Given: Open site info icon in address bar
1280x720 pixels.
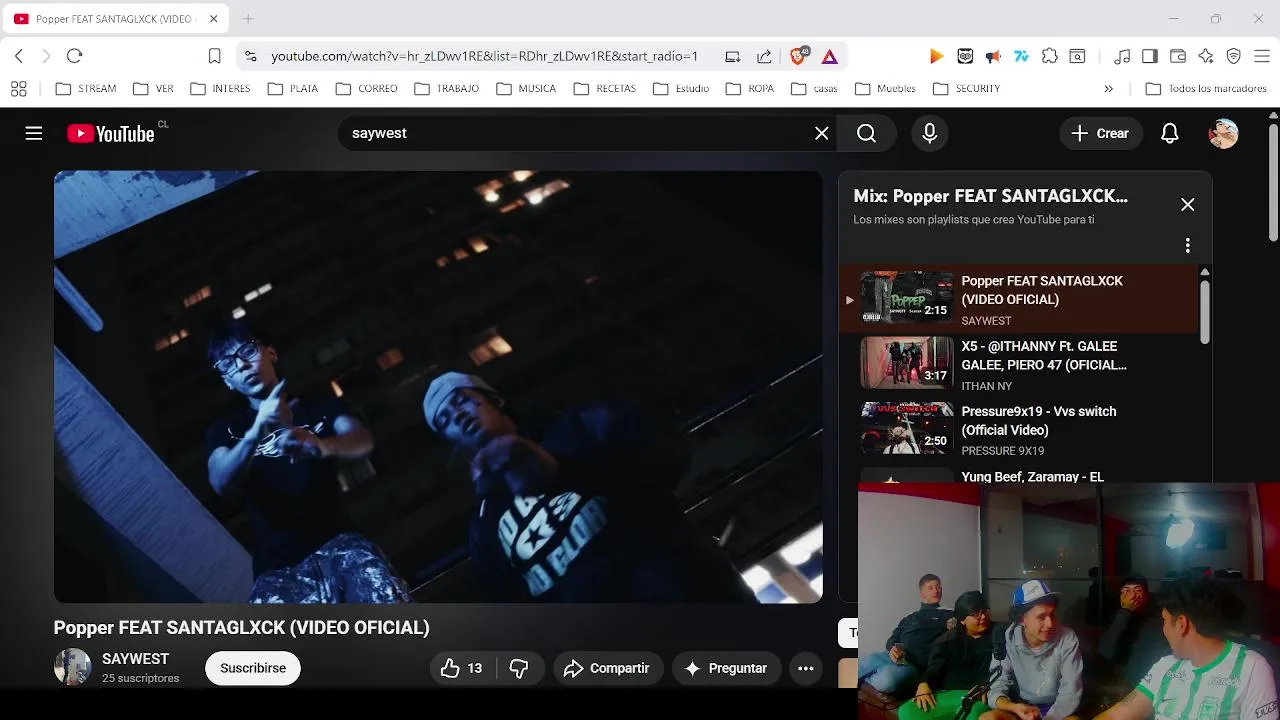Looking at the screenshot, I should click(x=250, y=56).
